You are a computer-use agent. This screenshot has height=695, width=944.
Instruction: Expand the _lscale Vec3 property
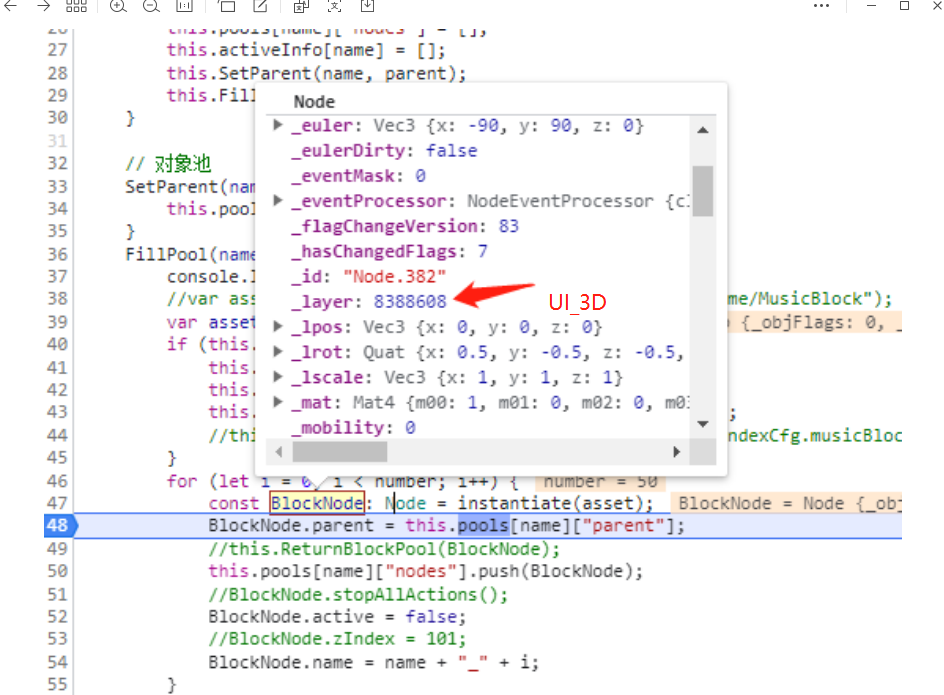pyautogui.click(x=278, y=376)
